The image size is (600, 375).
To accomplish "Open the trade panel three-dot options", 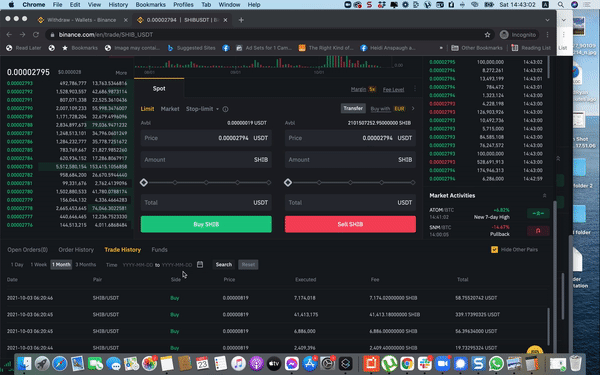I will (415, 89).
